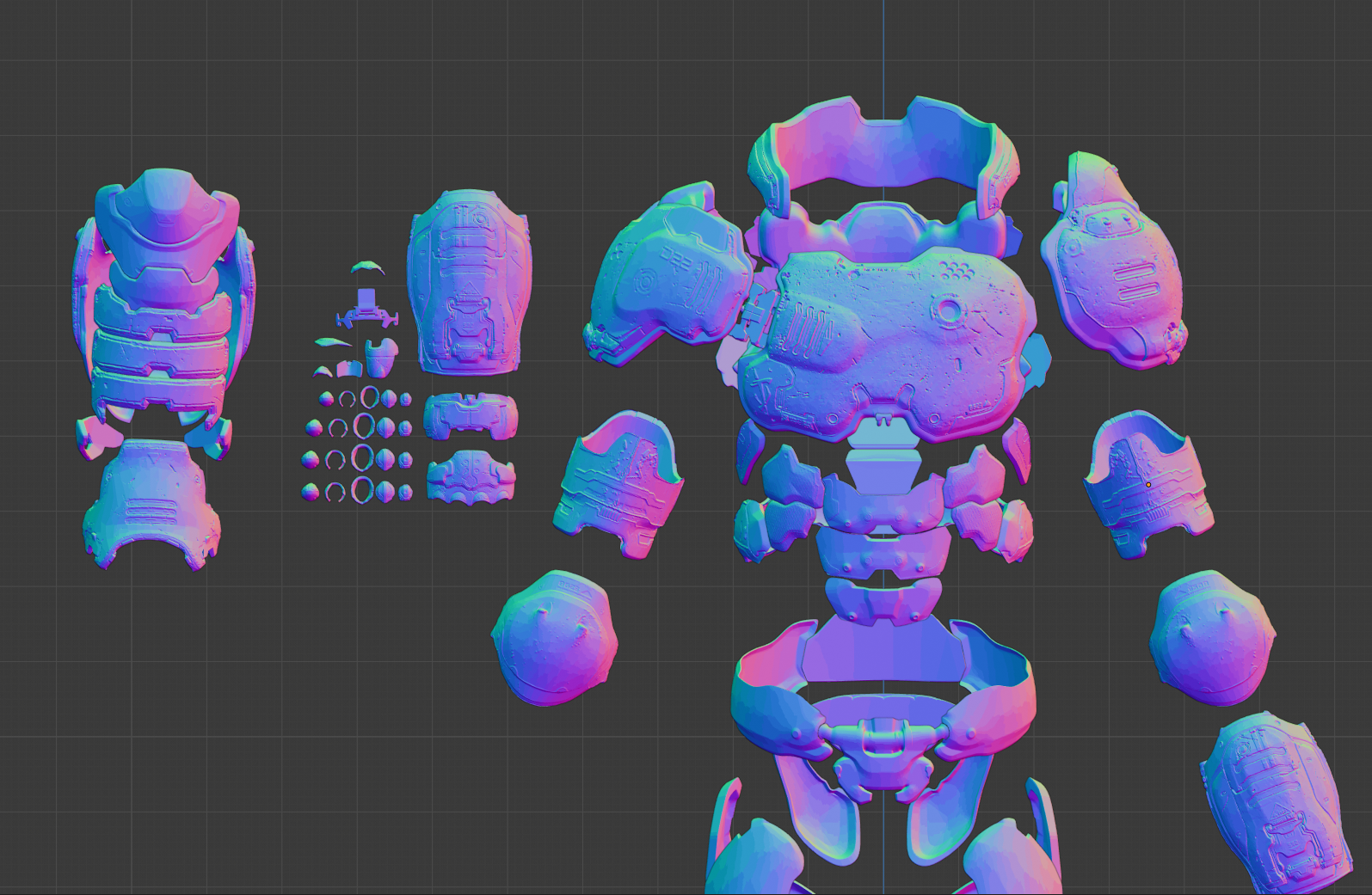
Task: Select the right rounded elbow dome
Action: (x=1213, y=637)
